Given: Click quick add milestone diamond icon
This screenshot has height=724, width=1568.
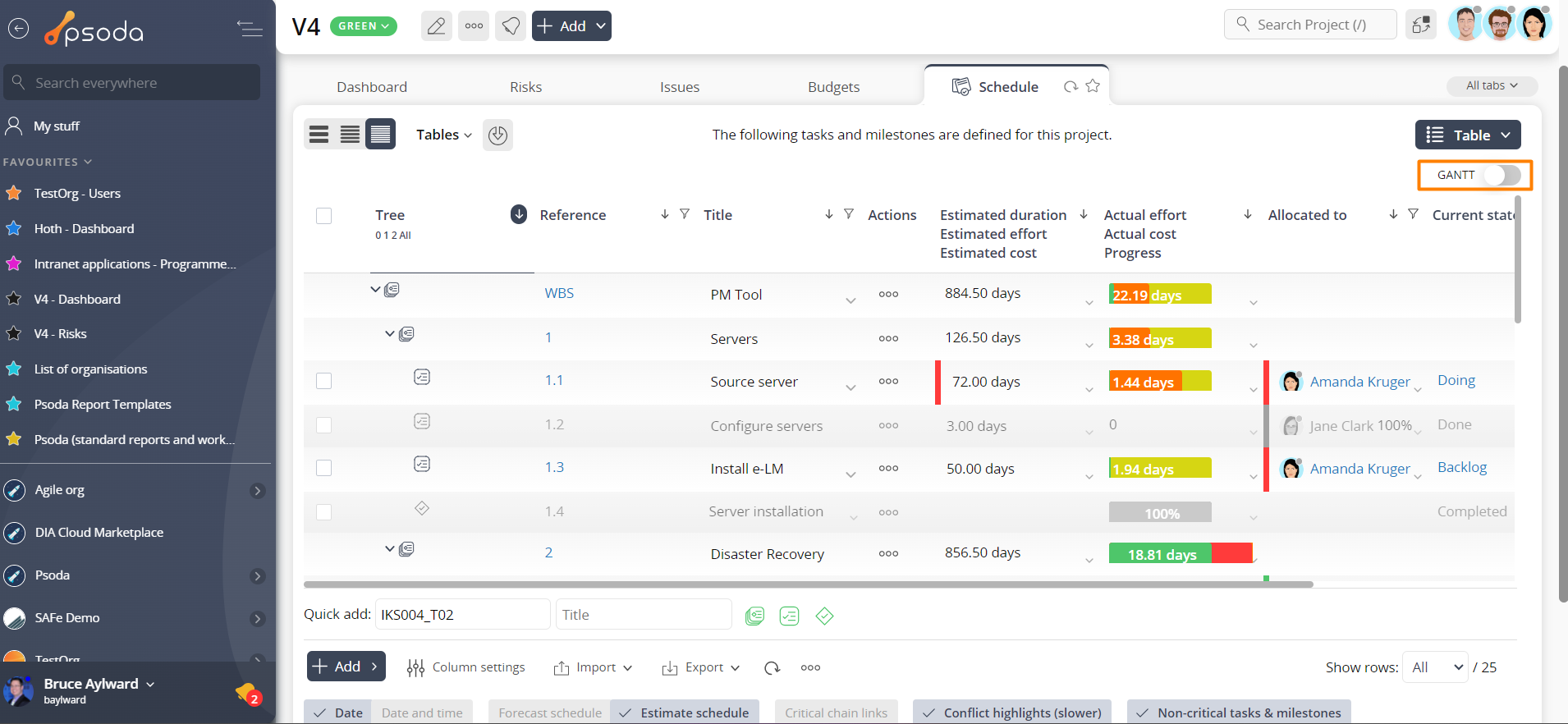Looking at the screenshot, I should coord(824,616).
